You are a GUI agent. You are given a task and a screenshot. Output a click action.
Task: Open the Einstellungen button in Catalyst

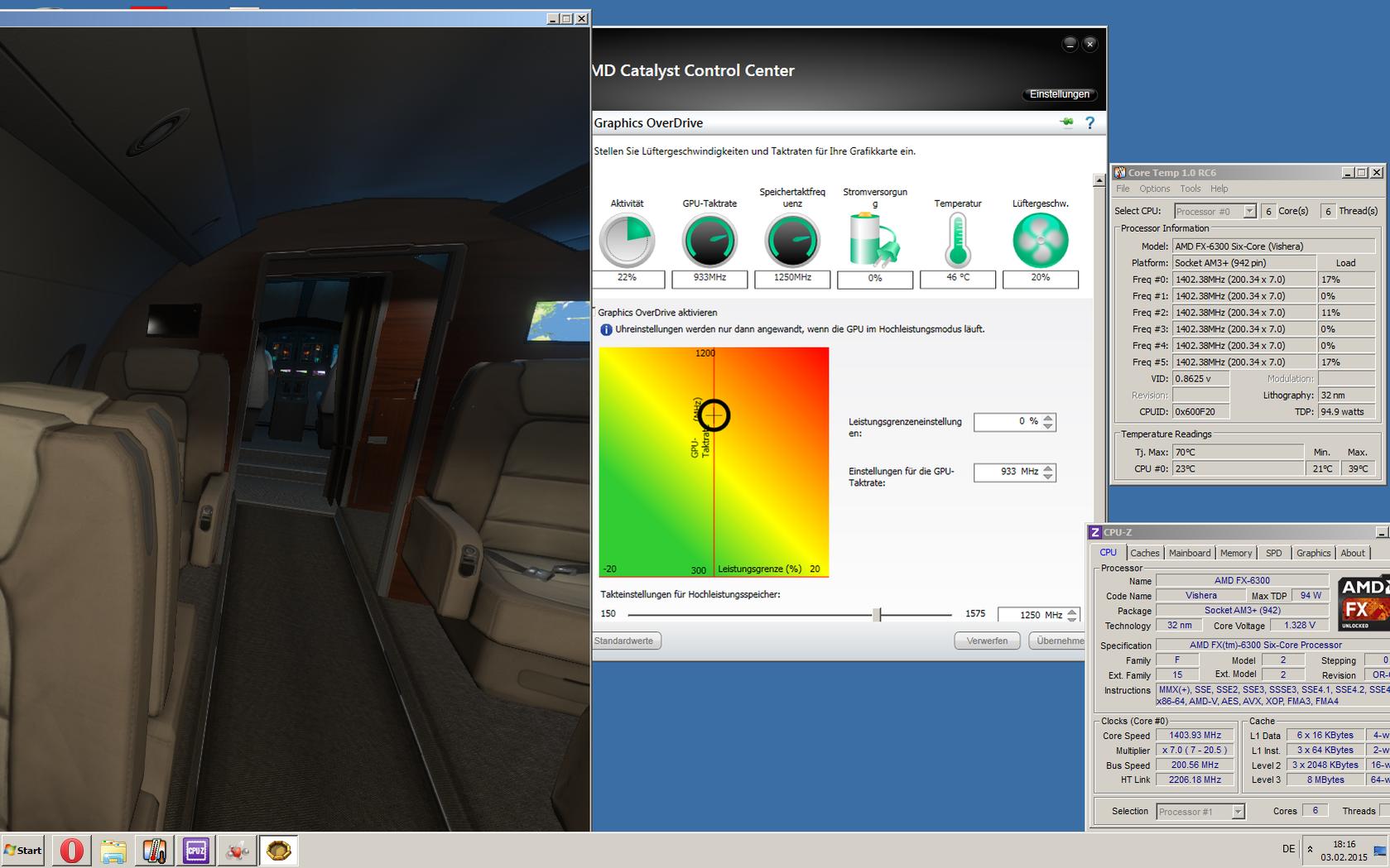pyautogui.click(x=1060, y=94)
